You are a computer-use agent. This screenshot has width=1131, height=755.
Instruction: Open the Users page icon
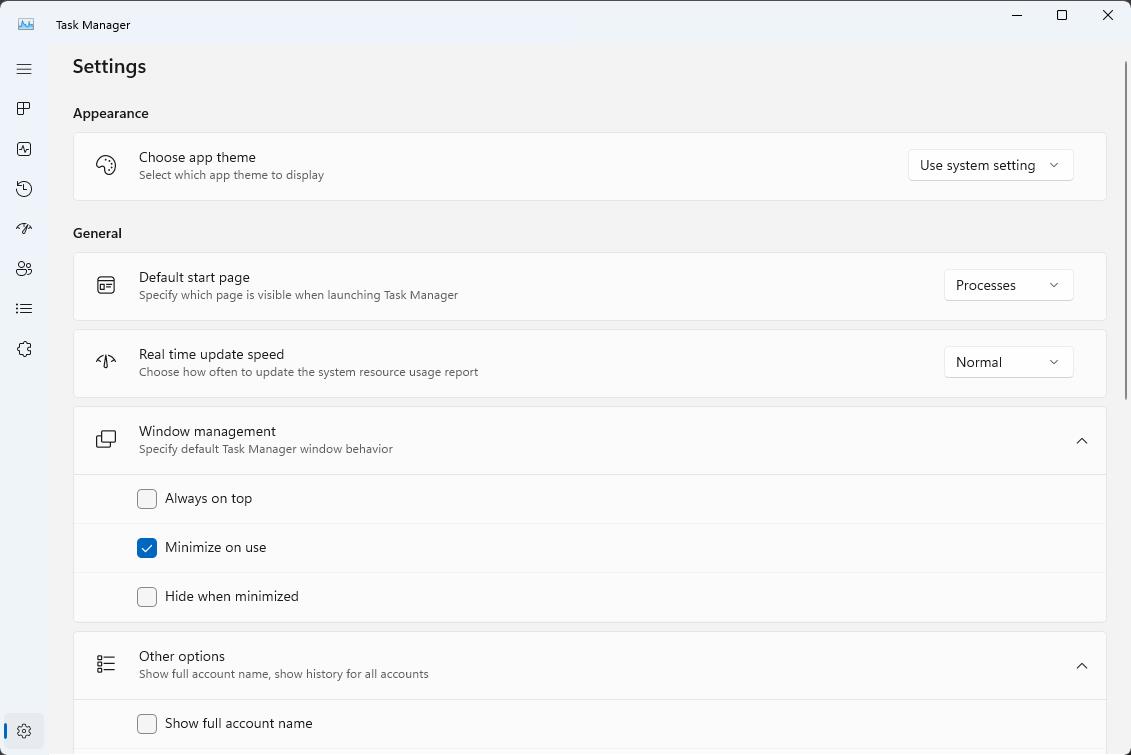tap(24, 269)
